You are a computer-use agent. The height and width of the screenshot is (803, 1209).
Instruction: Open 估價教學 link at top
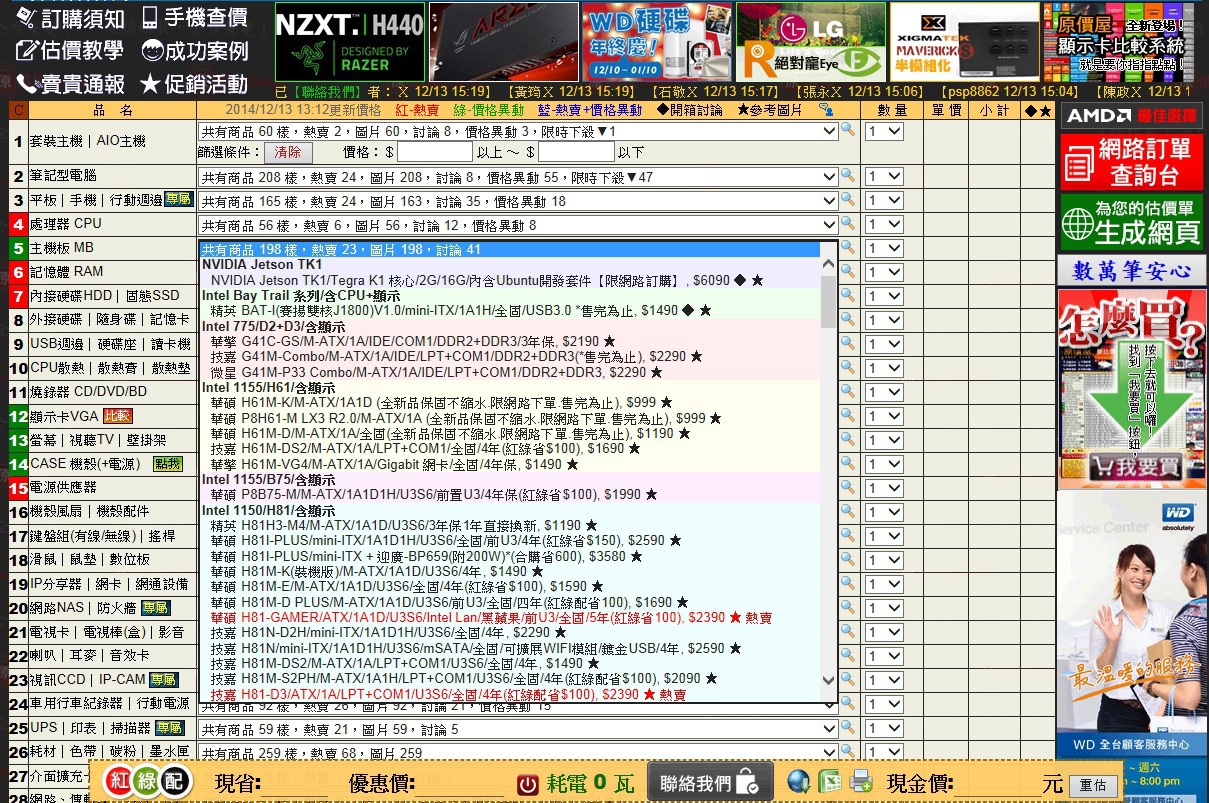click(69, 50)
